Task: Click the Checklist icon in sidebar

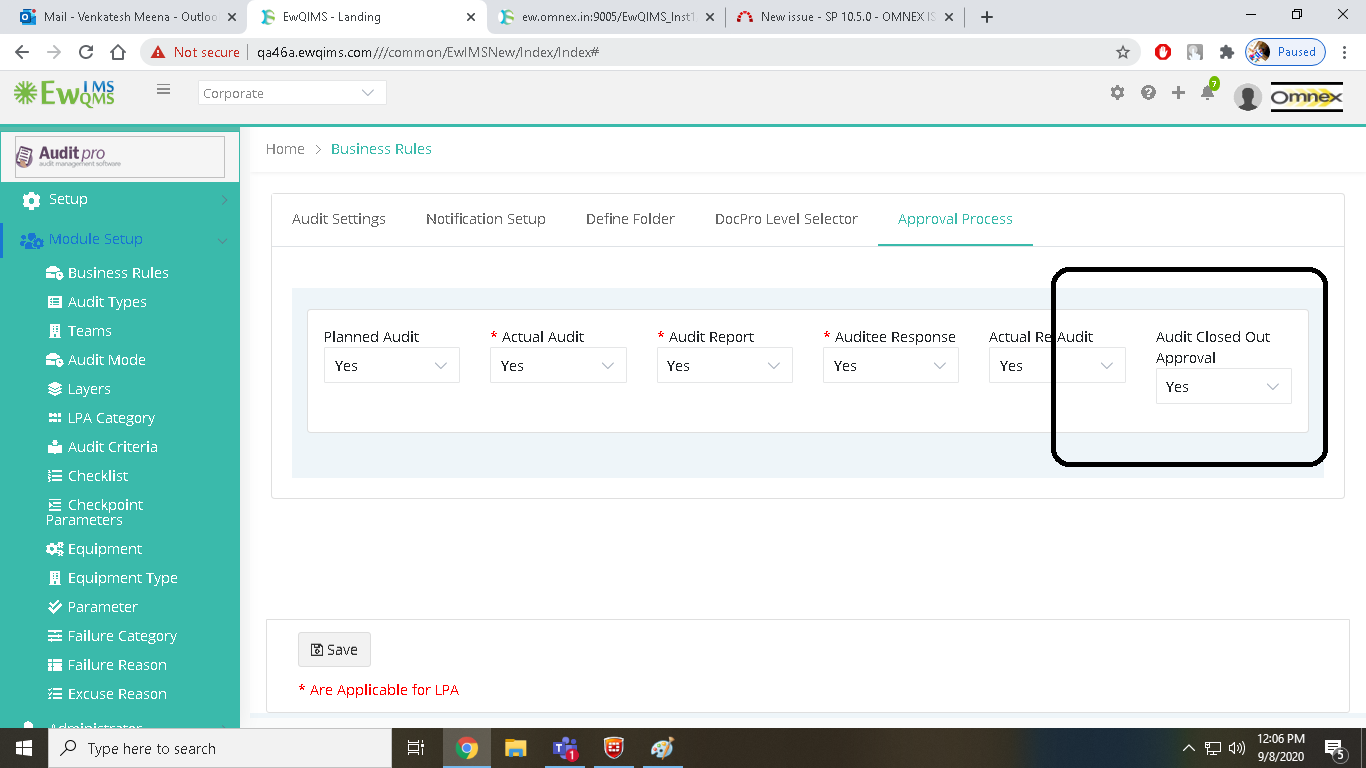Action: point(55,476)
